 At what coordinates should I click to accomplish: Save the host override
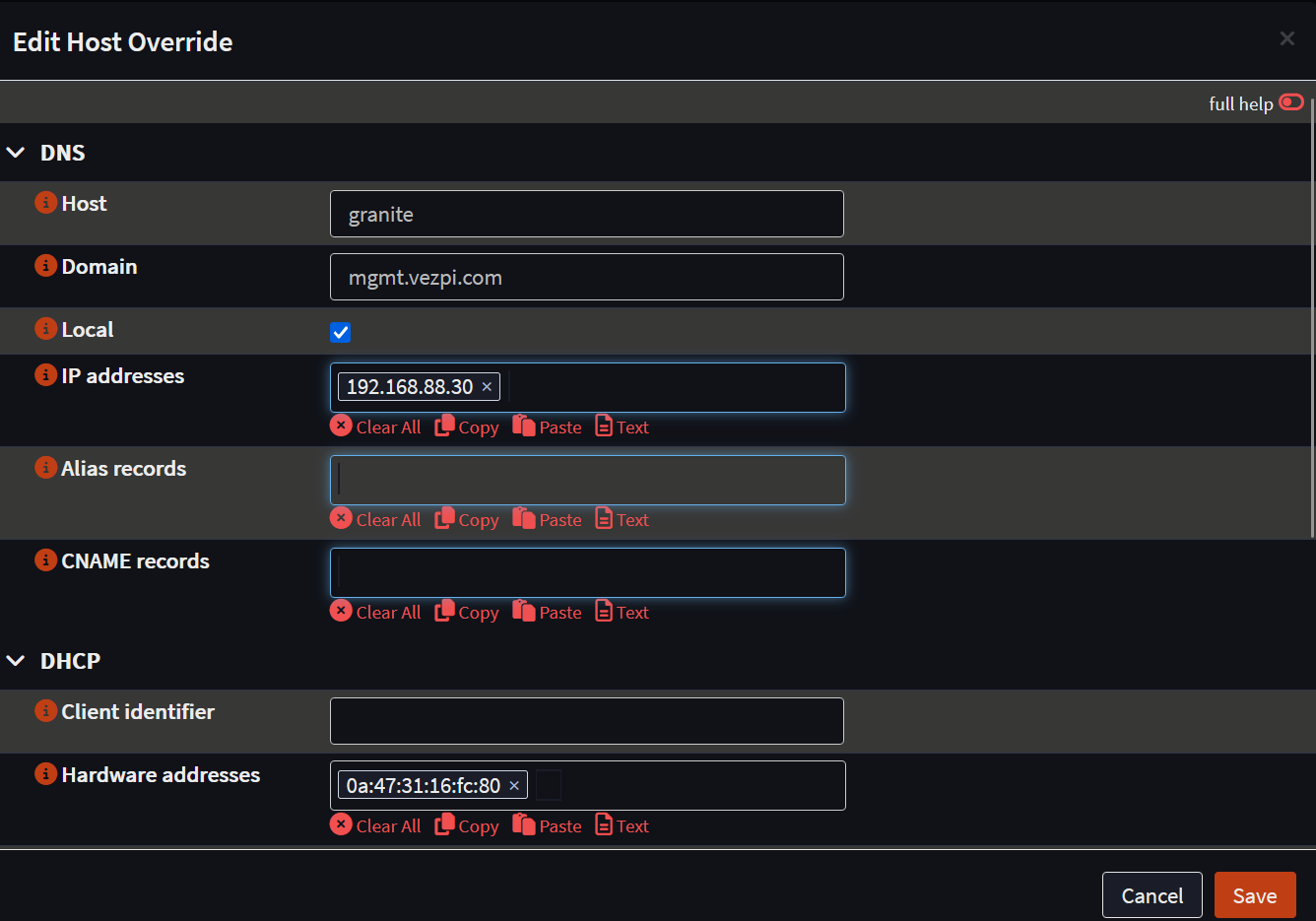coord(1254,895)
